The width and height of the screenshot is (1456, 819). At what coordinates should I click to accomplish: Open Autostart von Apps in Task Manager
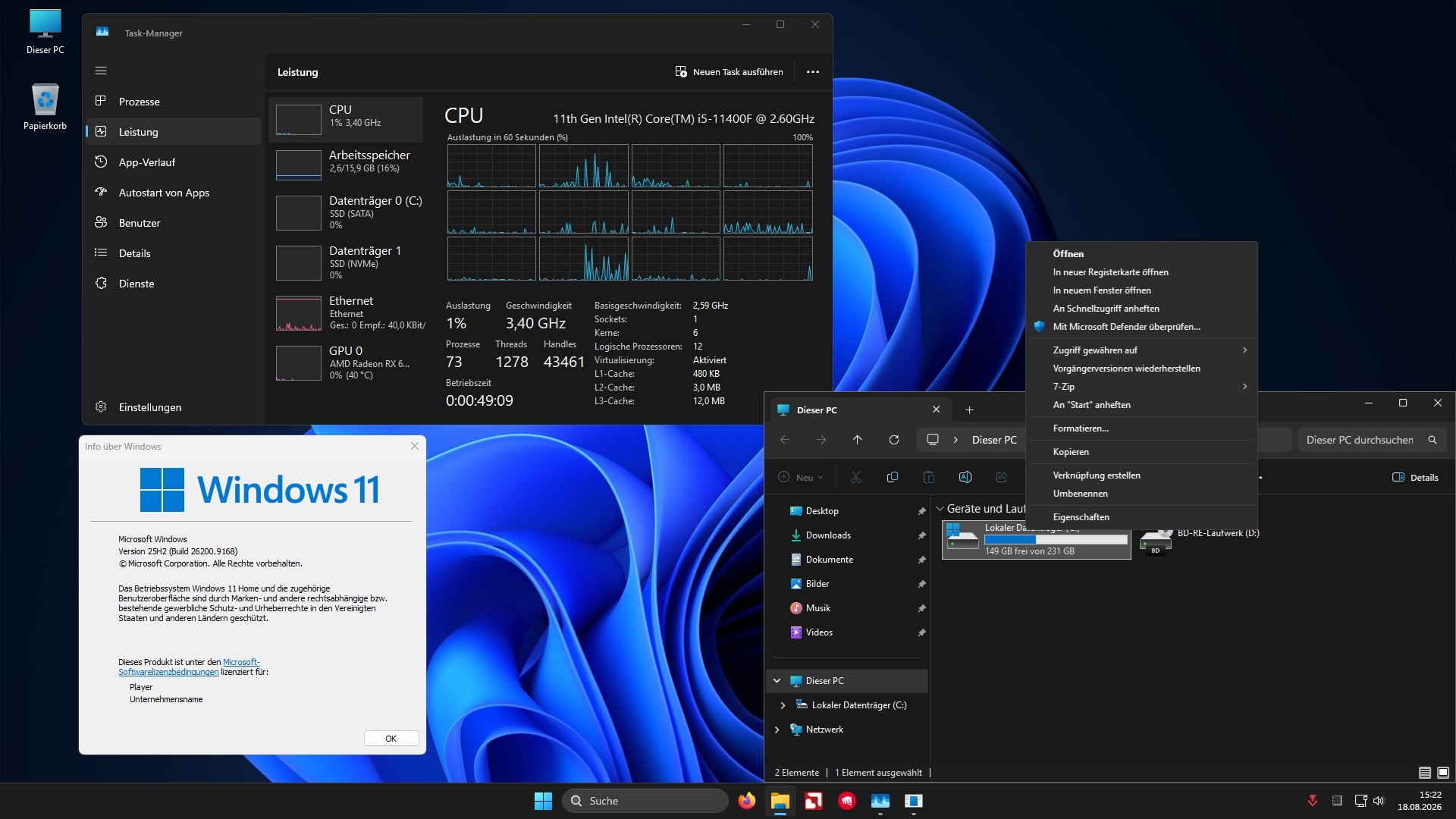point(173,193)
